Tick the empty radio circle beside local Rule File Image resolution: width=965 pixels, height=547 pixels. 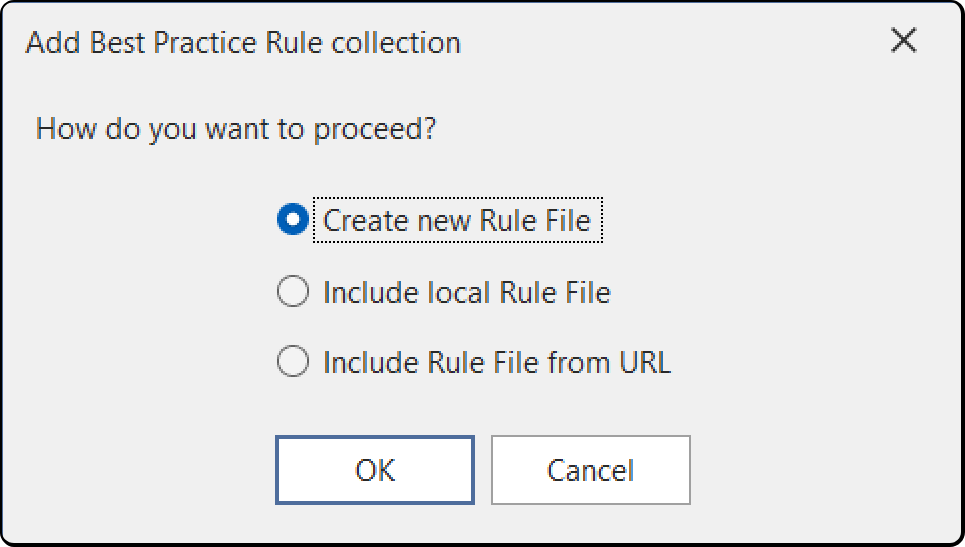(x=293, y=291)
